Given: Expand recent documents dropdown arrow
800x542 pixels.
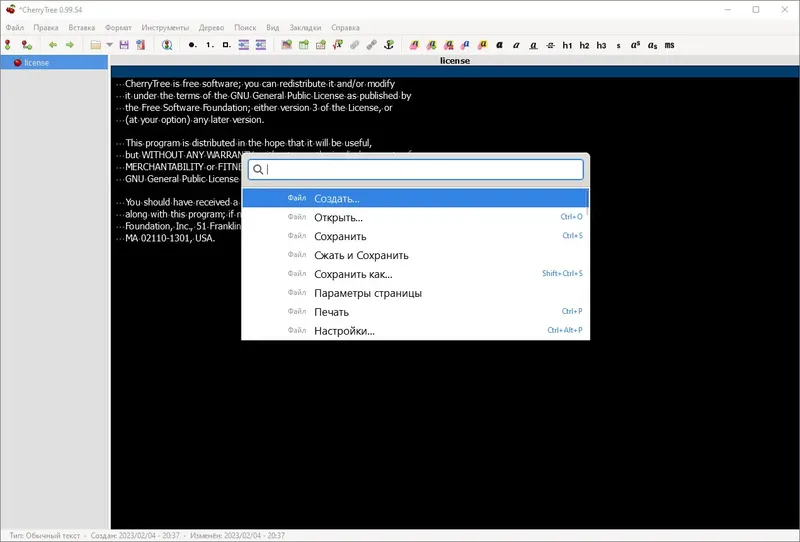Looking at the screenshot, I should [109, 45].
